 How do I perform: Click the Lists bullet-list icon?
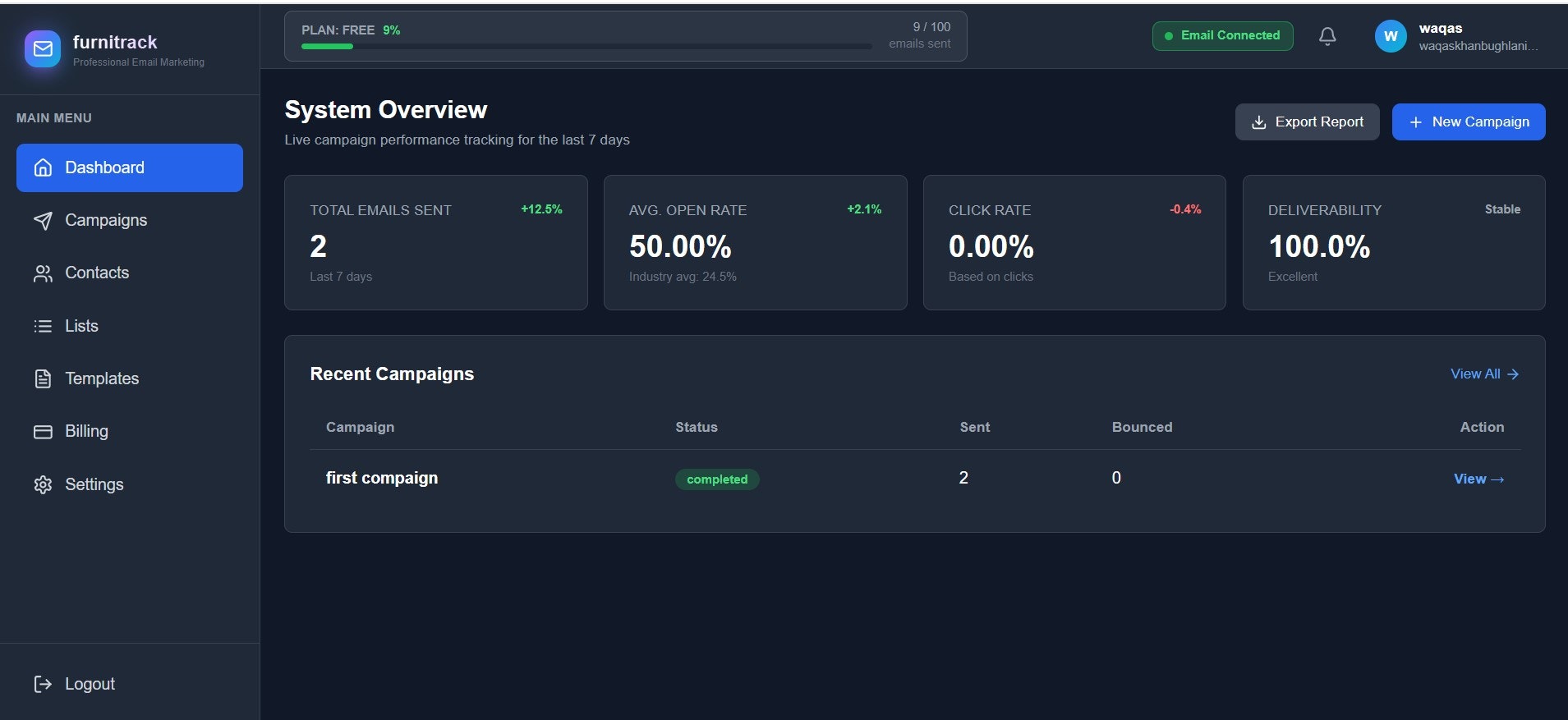(x=43, y=326)
